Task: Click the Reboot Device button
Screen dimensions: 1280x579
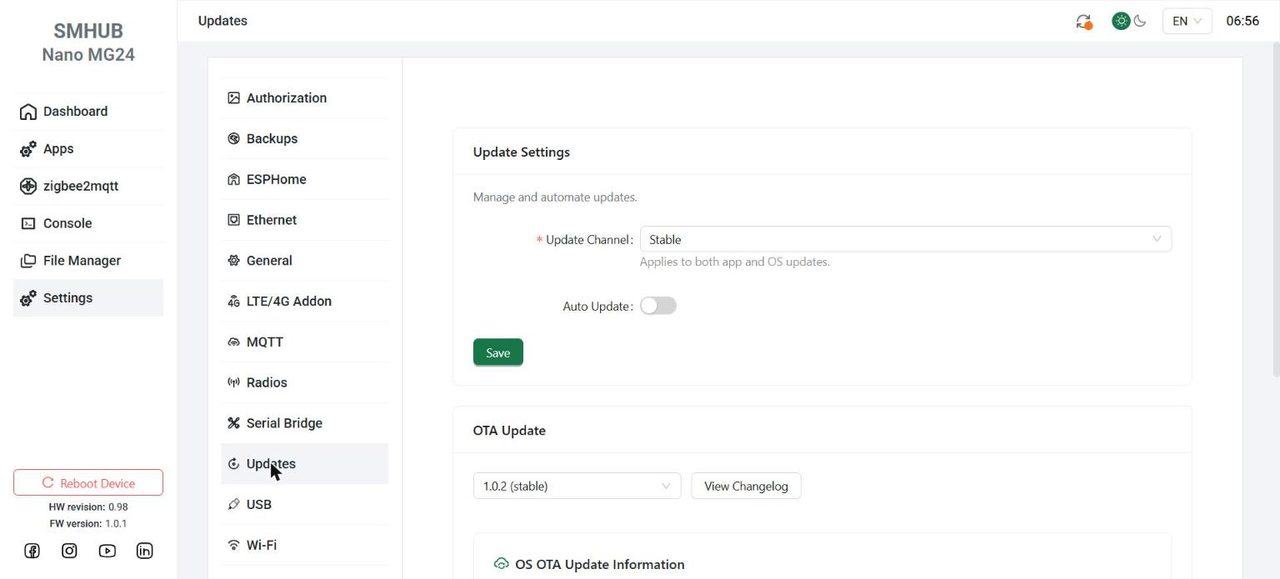Action: coord(88,483)
